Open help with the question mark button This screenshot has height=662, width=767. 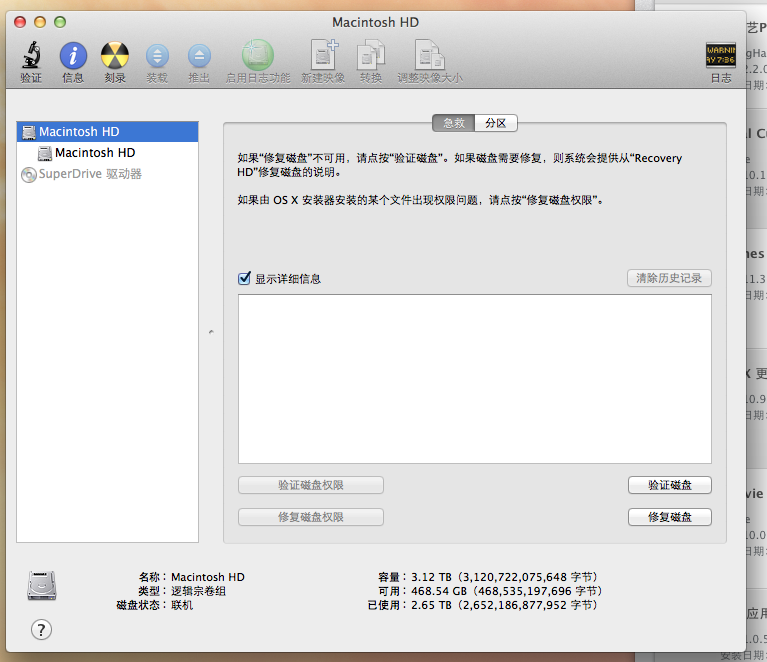41,629
